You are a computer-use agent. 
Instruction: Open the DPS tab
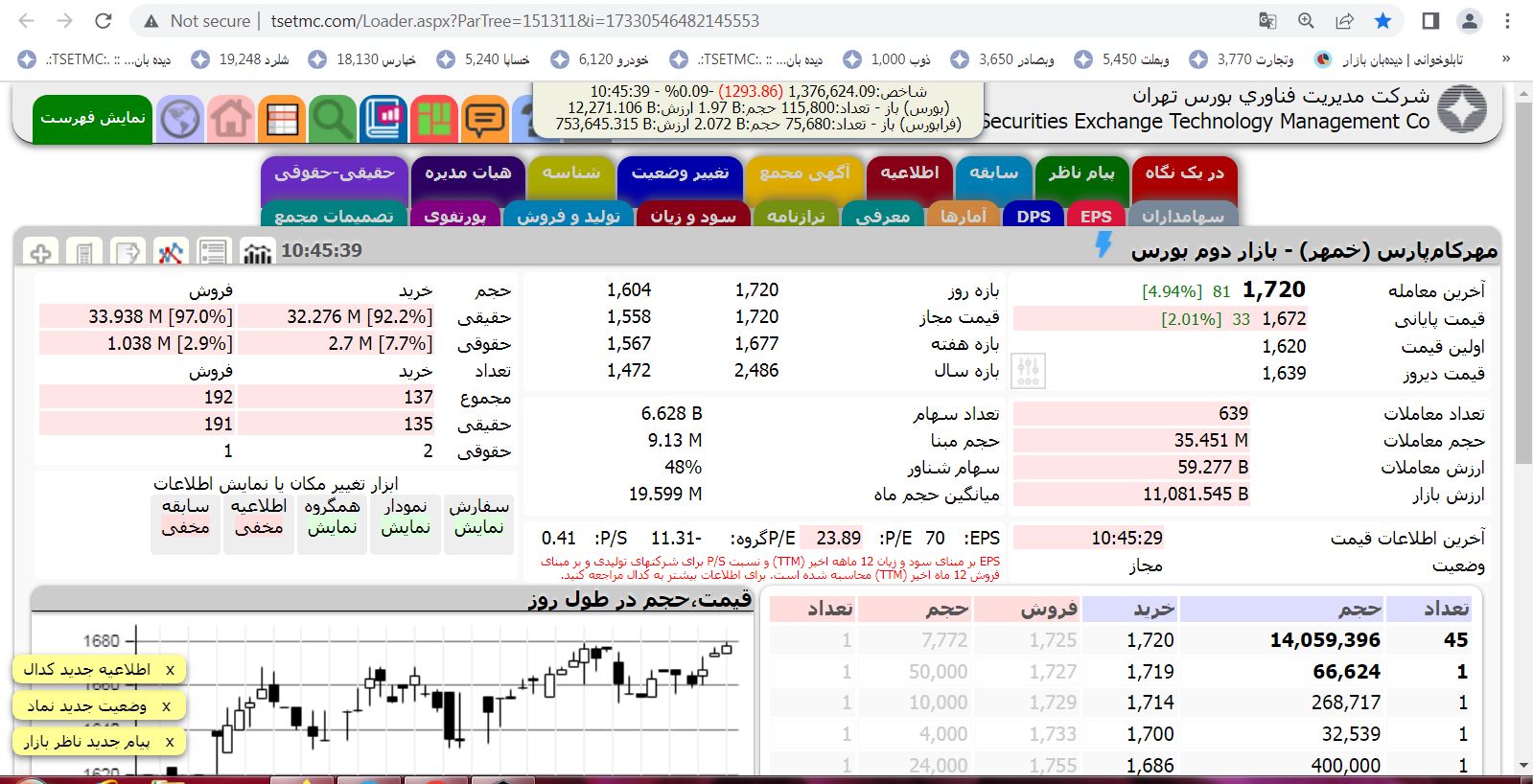click(x=1034, y=216)
